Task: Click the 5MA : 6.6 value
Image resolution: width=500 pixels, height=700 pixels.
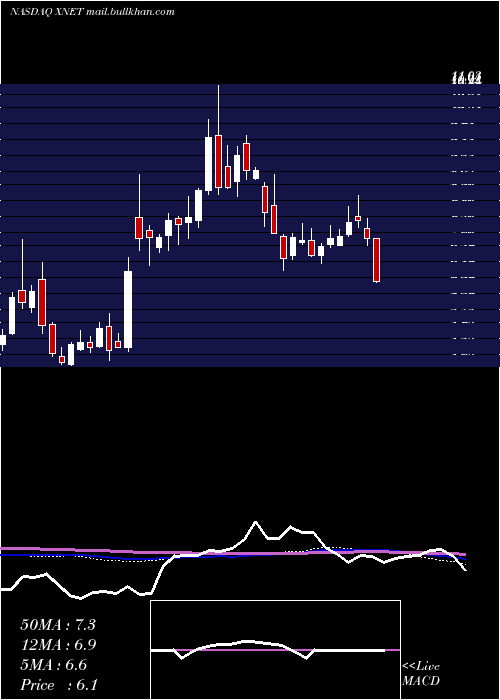Action: click(54, 665)
